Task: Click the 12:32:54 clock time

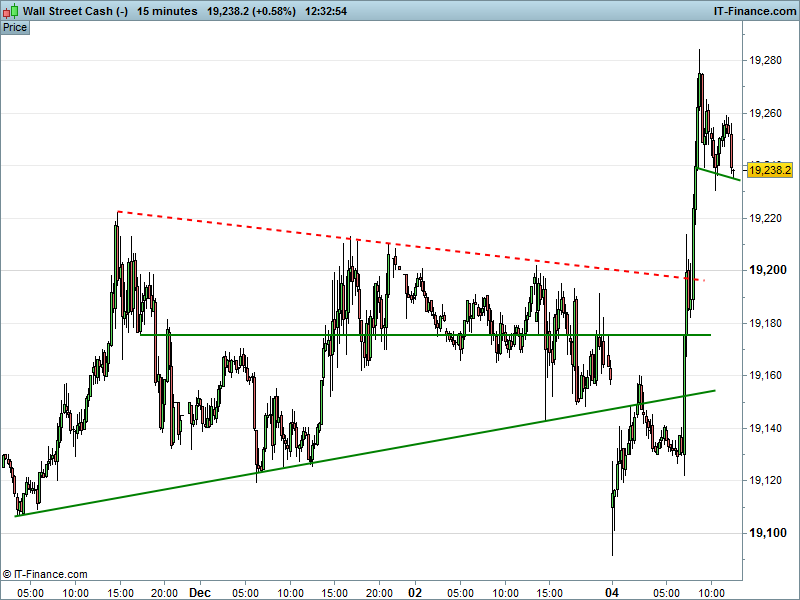Action: [x=326, y=11]
